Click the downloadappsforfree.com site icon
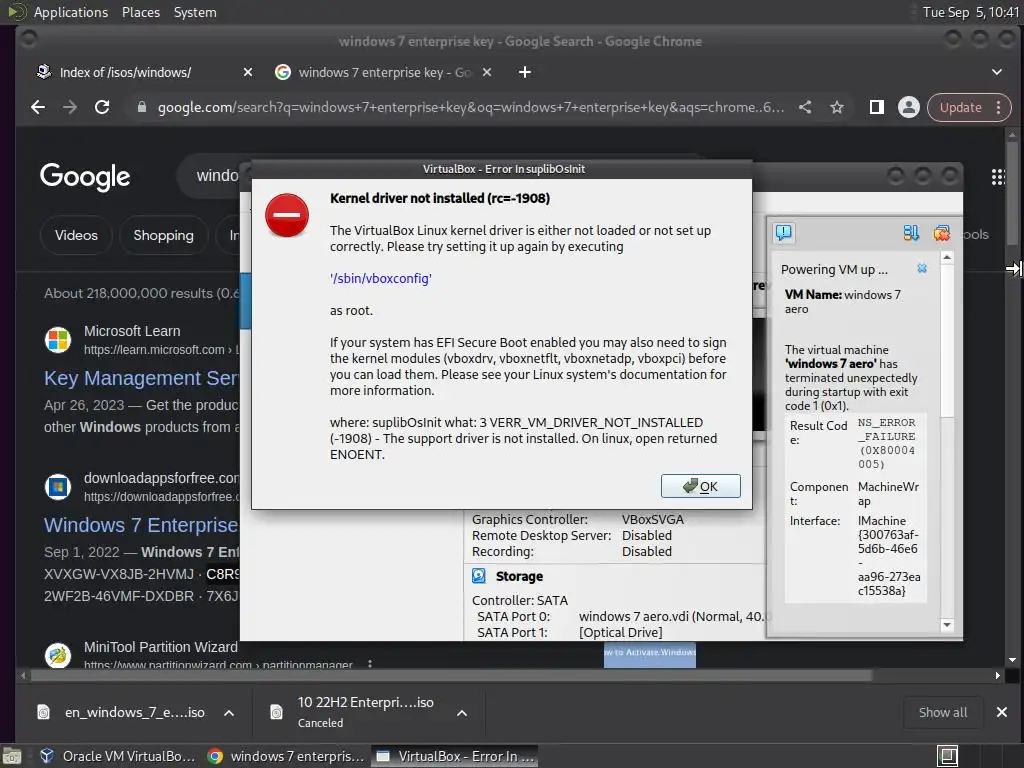Viewport: 1024px width, 768px height. pos(58,487)
